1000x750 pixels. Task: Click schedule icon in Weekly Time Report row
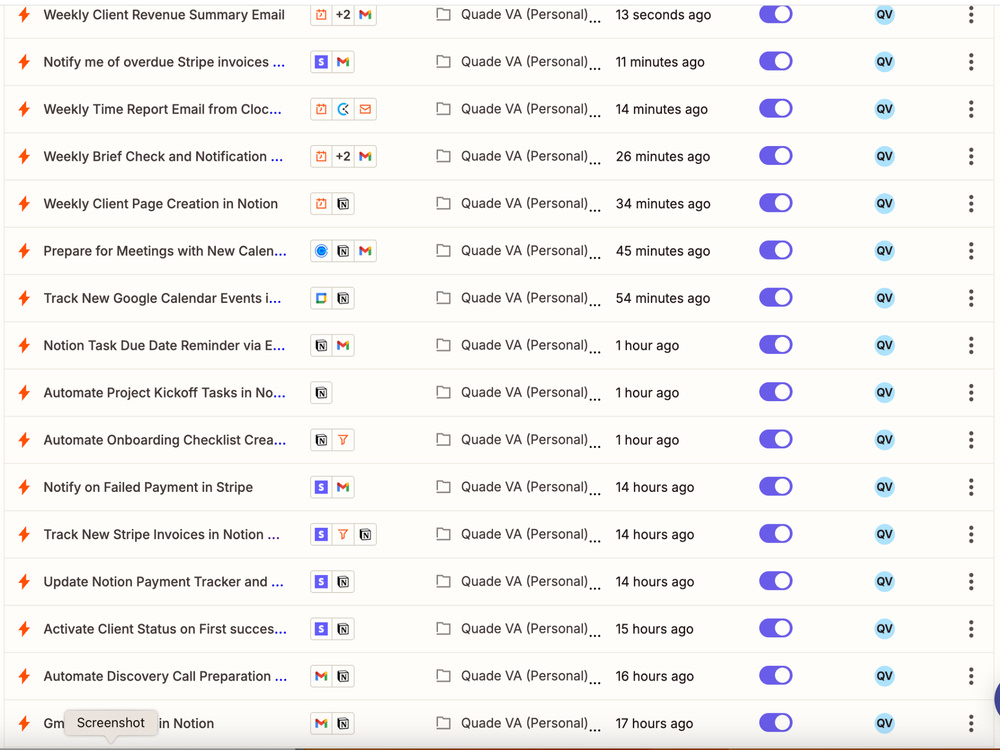click(321, 109)
